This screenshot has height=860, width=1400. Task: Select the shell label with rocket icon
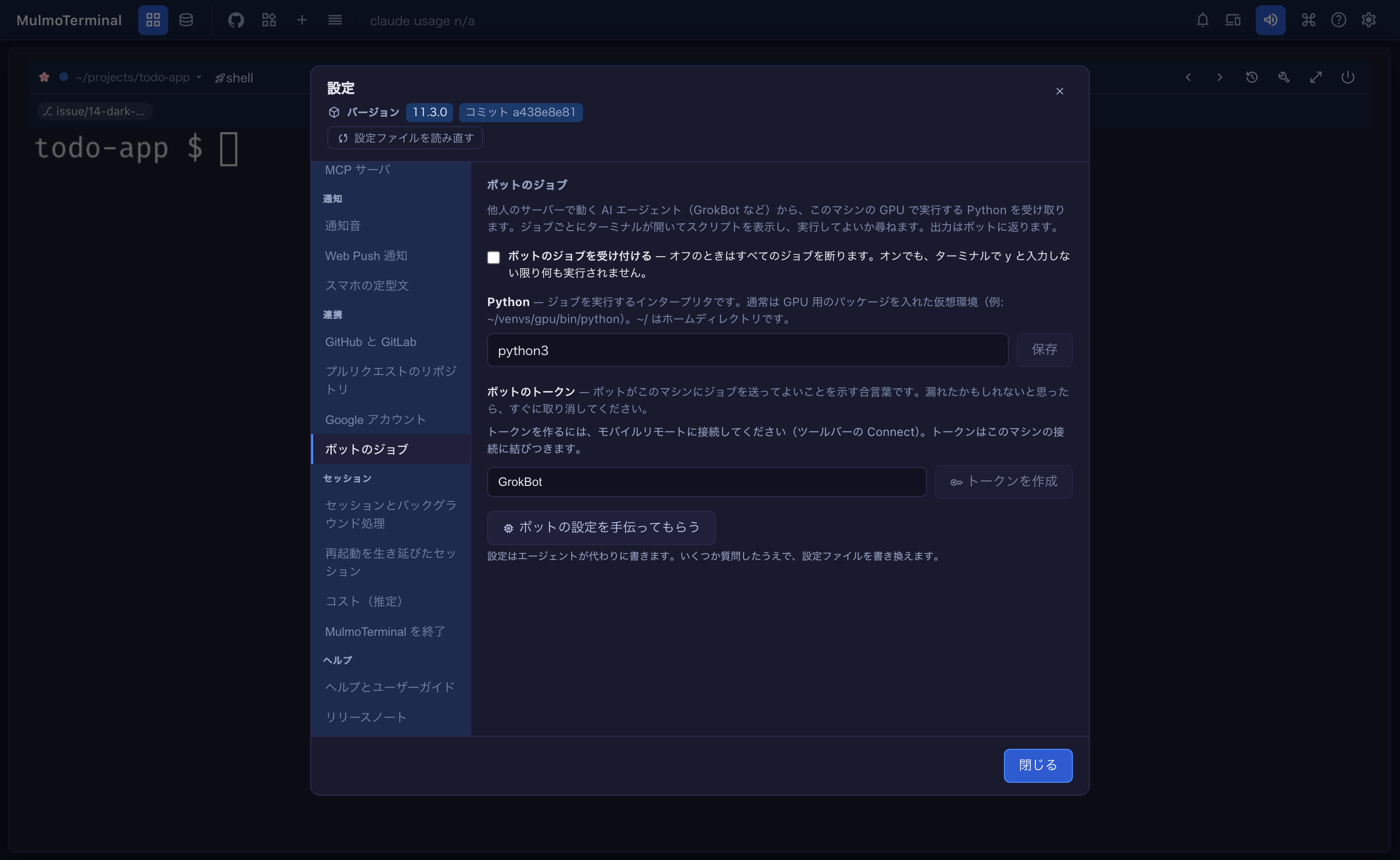(234, 77)
